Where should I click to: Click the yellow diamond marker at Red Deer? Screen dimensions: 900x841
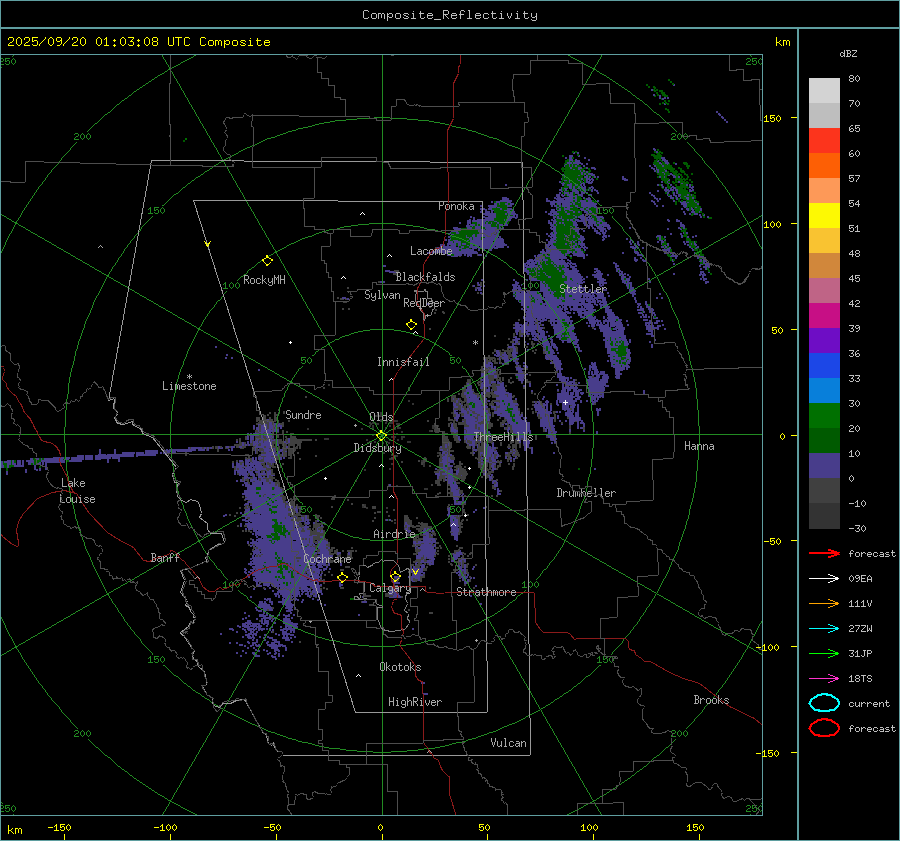pyautogui.click(x=411, y=325)
